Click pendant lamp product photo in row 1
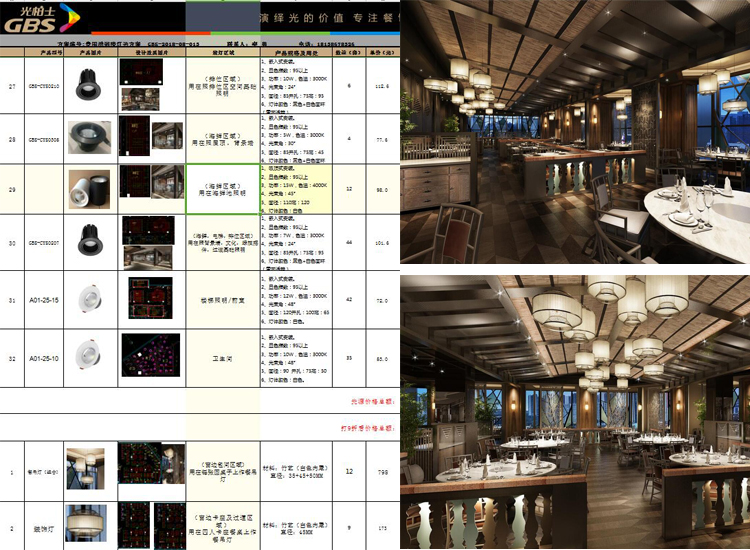This screenshot has width=750, height=550. [x=85, y=469]
